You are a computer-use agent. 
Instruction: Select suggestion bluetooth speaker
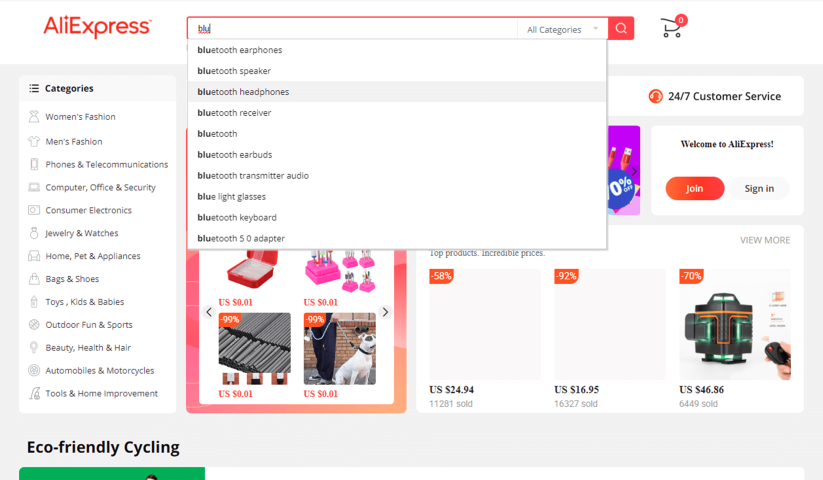(397, 71)
